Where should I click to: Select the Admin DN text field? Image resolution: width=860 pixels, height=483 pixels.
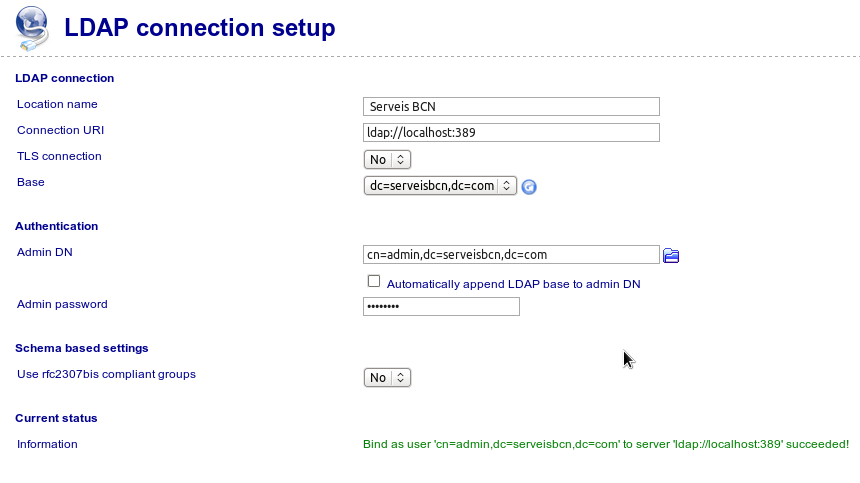511,255
